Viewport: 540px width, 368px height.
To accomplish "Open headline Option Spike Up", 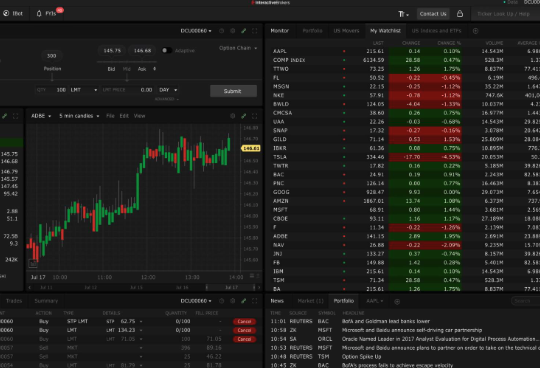I will tap(361, 357).
